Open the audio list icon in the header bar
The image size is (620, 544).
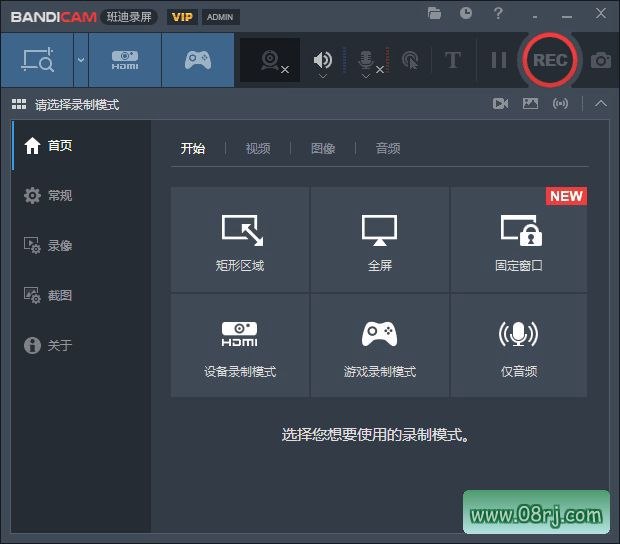560,104
